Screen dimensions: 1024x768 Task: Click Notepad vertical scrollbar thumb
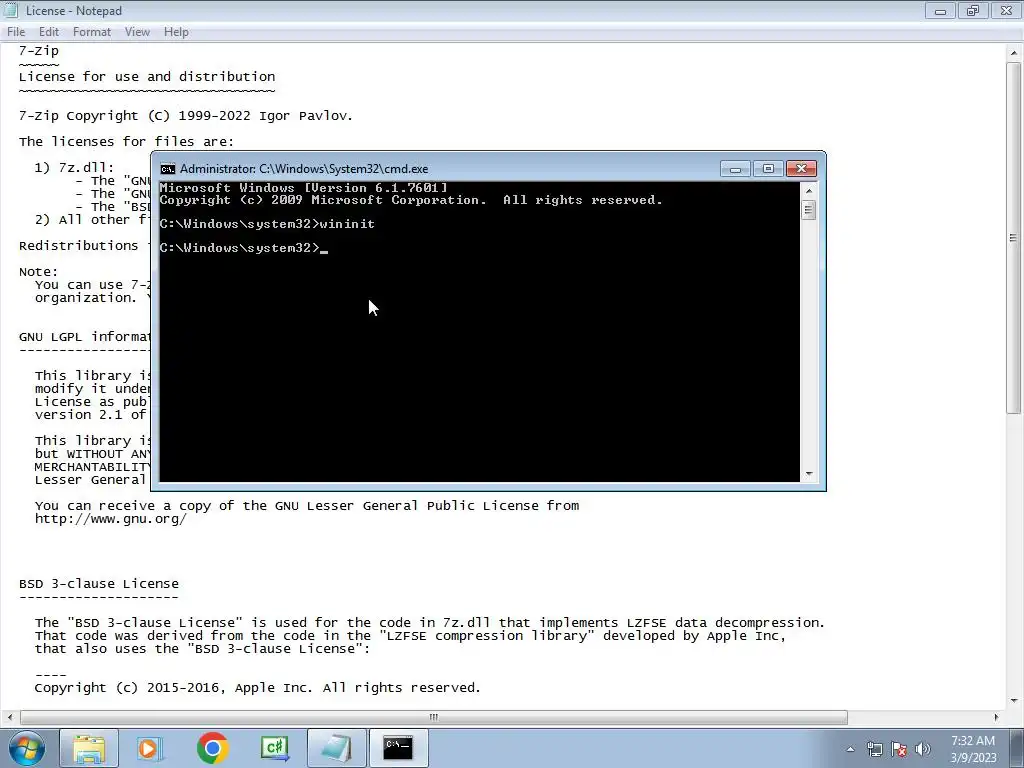[x=1014, y=238]
